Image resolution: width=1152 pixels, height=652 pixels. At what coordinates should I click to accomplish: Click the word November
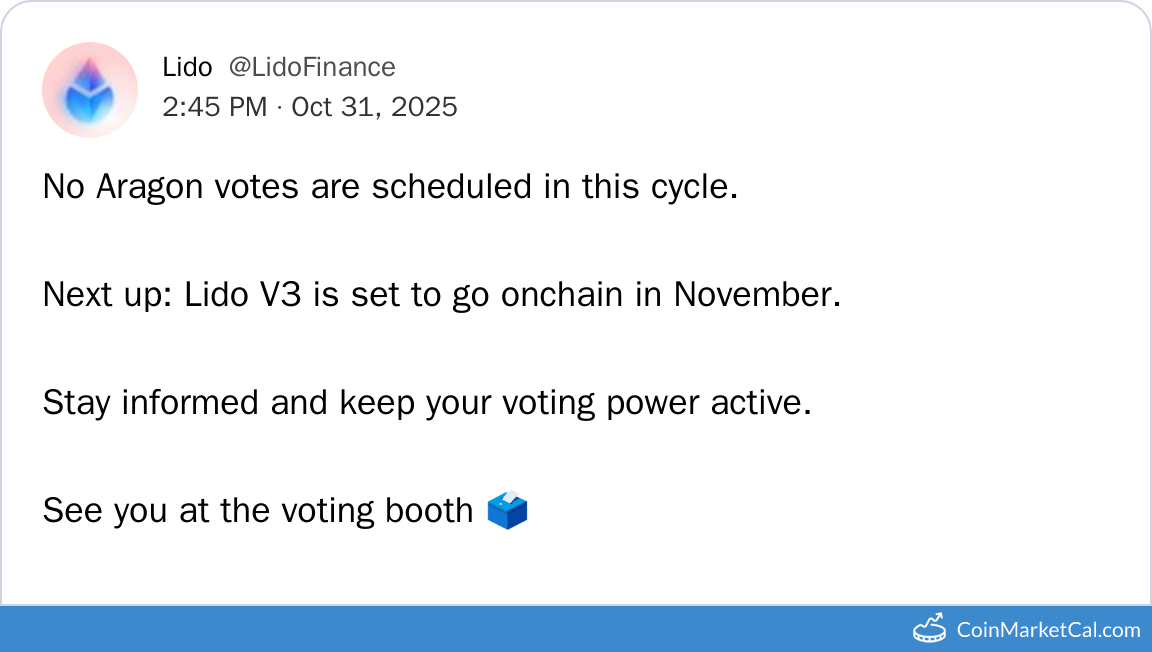pos(751,295)
